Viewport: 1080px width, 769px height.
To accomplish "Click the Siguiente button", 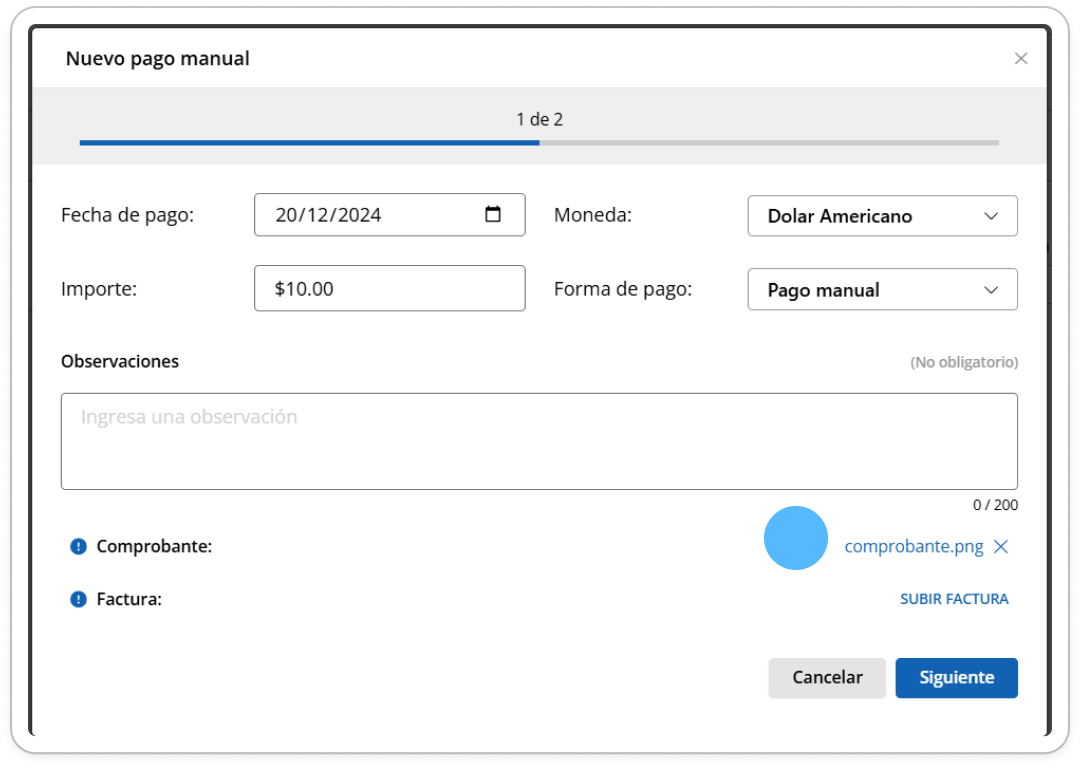I will [956, 678].
